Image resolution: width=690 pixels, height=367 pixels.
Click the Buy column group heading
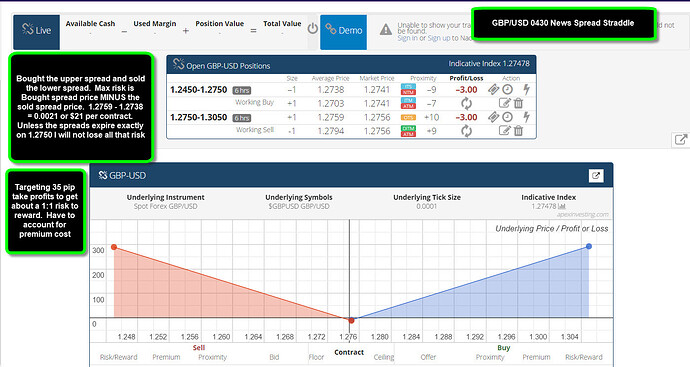[504, 348]
